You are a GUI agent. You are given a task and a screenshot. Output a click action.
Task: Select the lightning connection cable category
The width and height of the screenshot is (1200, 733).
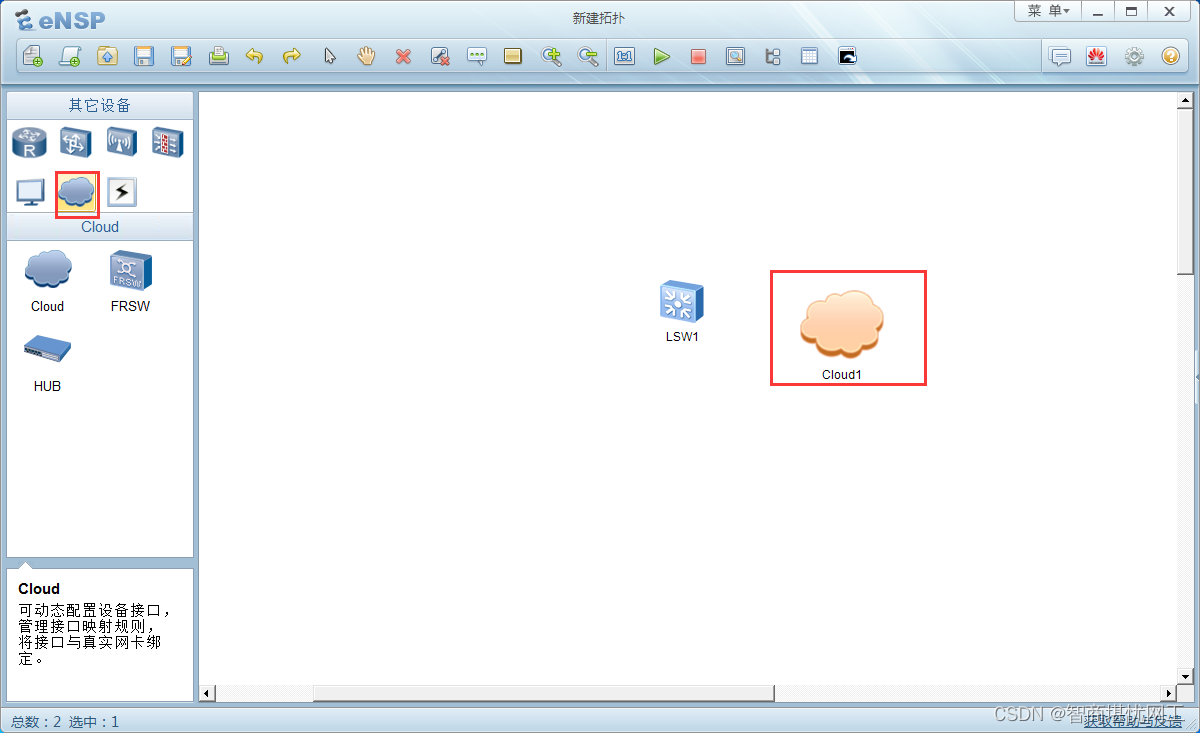122,192
